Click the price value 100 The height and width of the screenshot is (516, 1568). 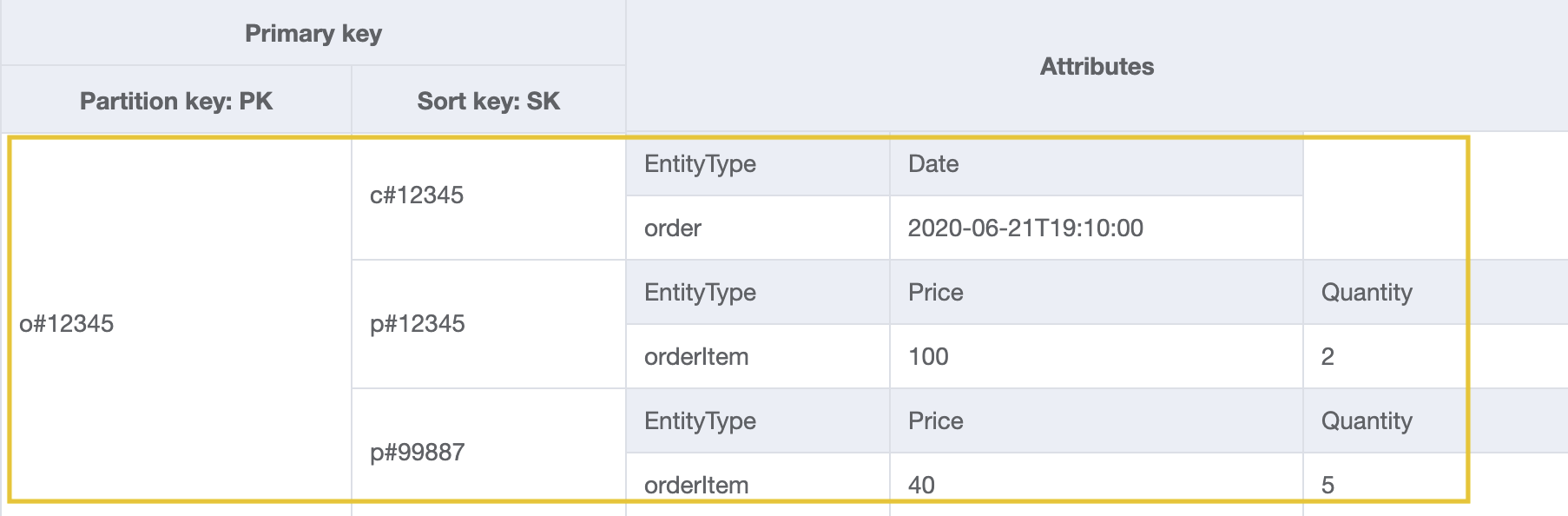pyautogui.click(x=928, y=357)
